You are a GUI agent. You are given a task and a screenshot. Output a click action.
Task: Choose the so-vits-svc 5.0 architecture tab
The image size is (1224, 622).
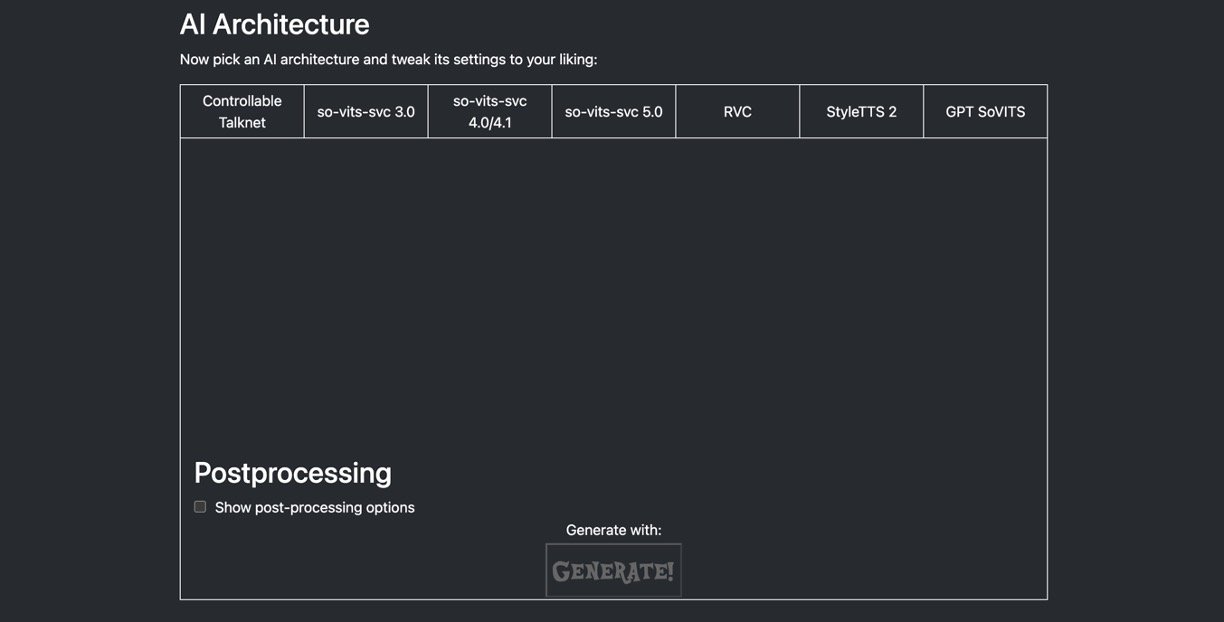(613, 111)
